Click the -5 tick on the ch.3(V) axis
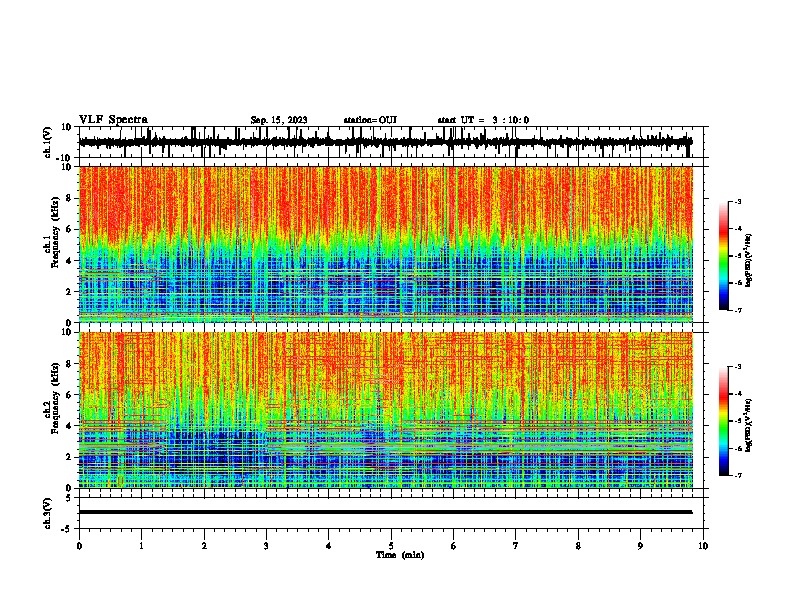 click(68, 529)
